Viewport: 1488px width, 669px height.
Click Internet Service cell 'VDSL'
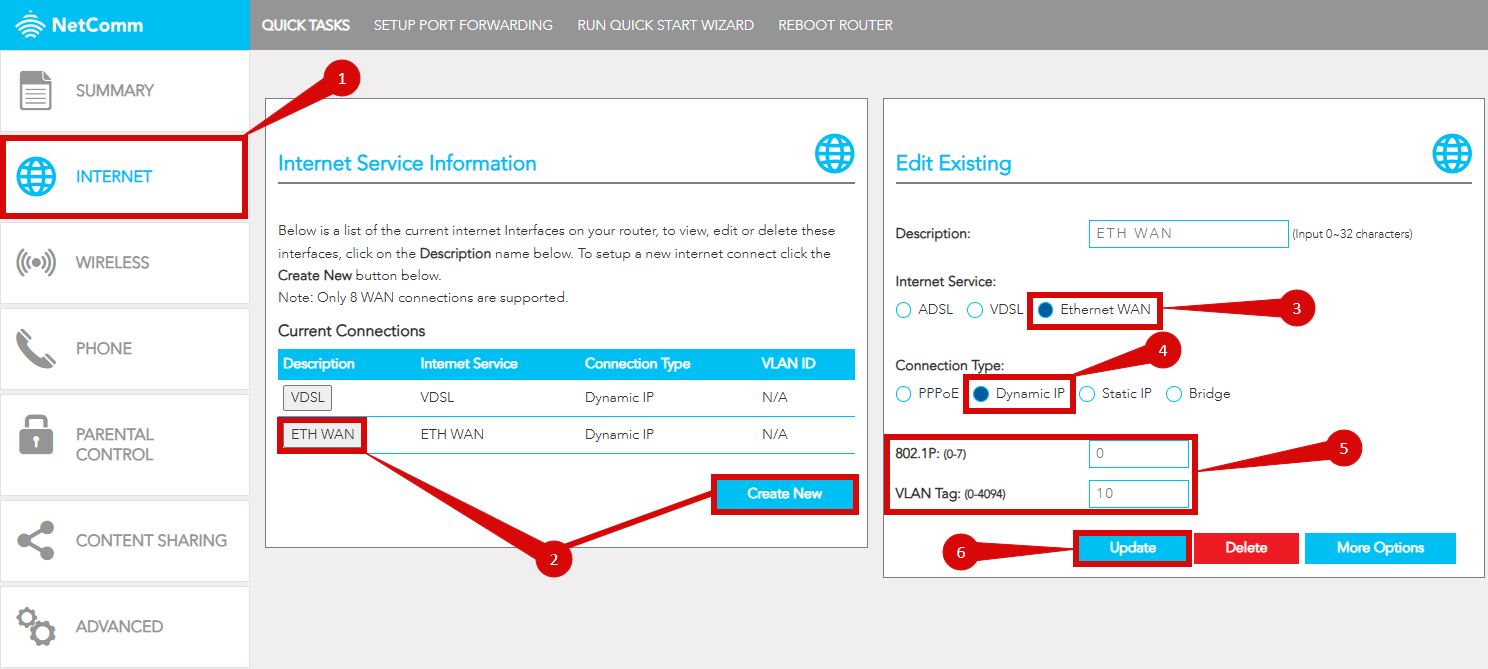[437, 398]
